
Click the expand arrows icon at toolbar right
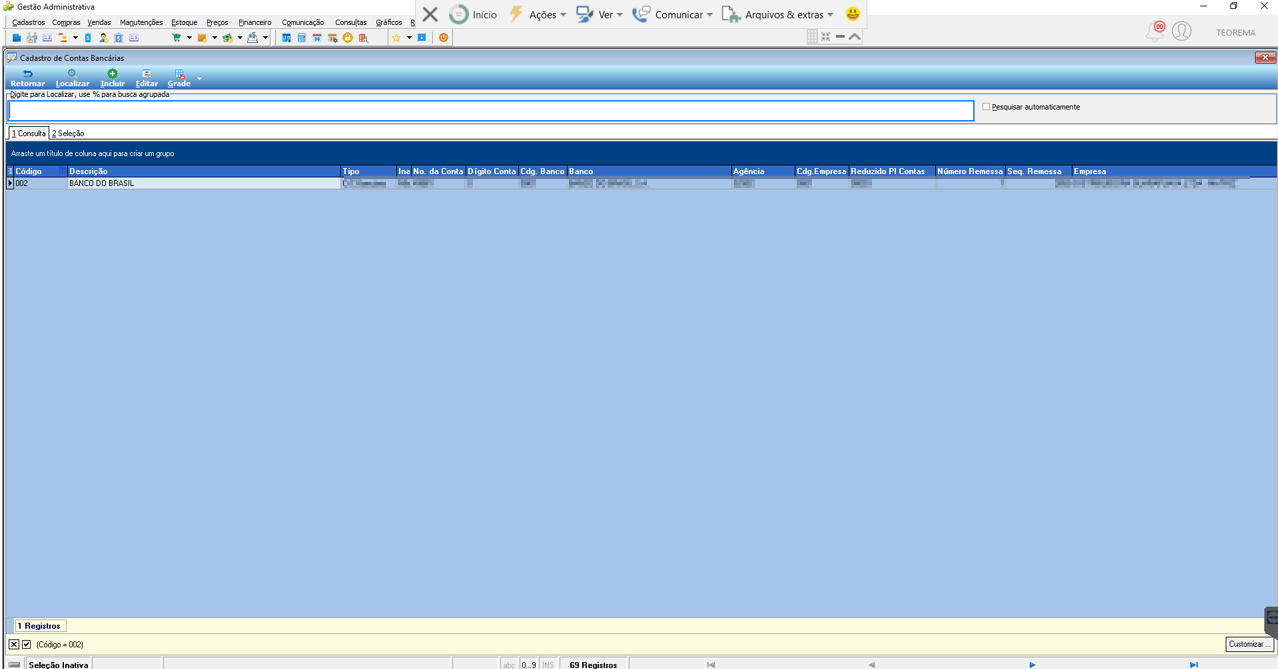click(x=826, y=36)
